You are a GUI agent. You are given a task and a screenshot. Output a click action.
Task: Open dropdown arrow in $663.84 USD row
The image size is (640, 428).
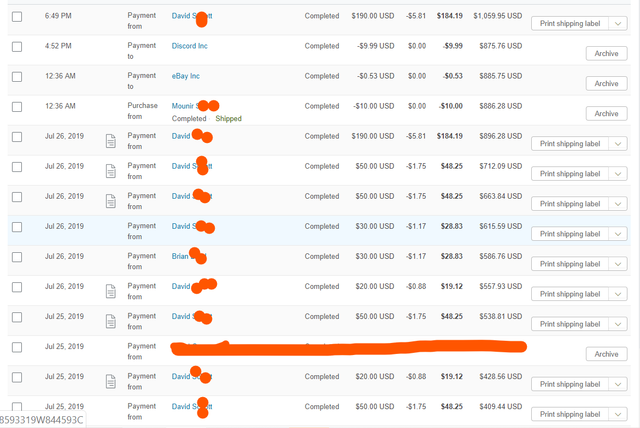pyautogui.click(x=618, y=204)
